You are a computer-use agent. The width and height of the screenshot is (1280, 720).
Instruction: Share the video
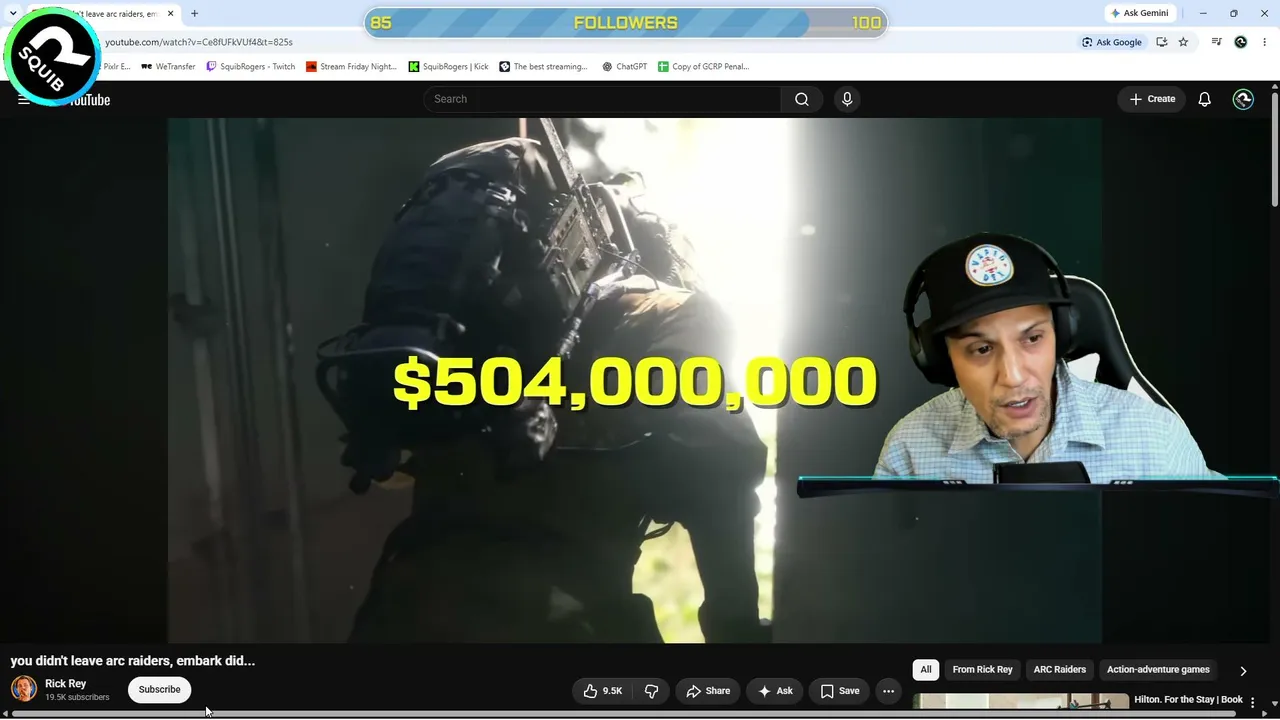coord(708,691)
